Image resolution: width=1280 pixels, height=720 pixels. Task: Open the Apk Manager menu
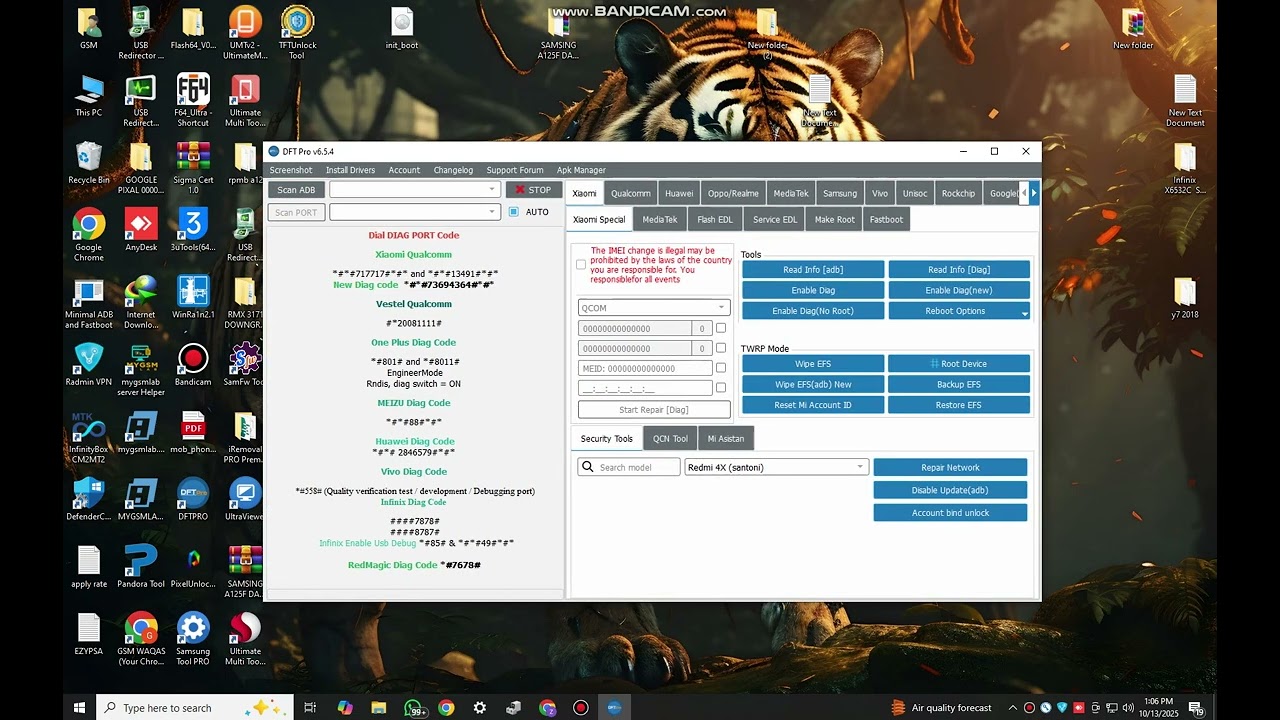coord(581,170)
